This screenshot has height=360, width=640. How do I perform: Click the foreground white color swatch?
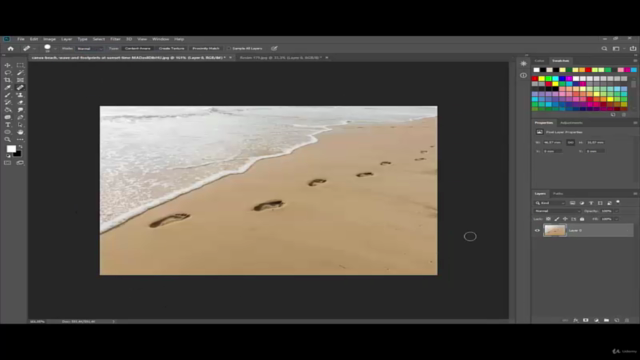pyautogui.click(x=11, y=149)
